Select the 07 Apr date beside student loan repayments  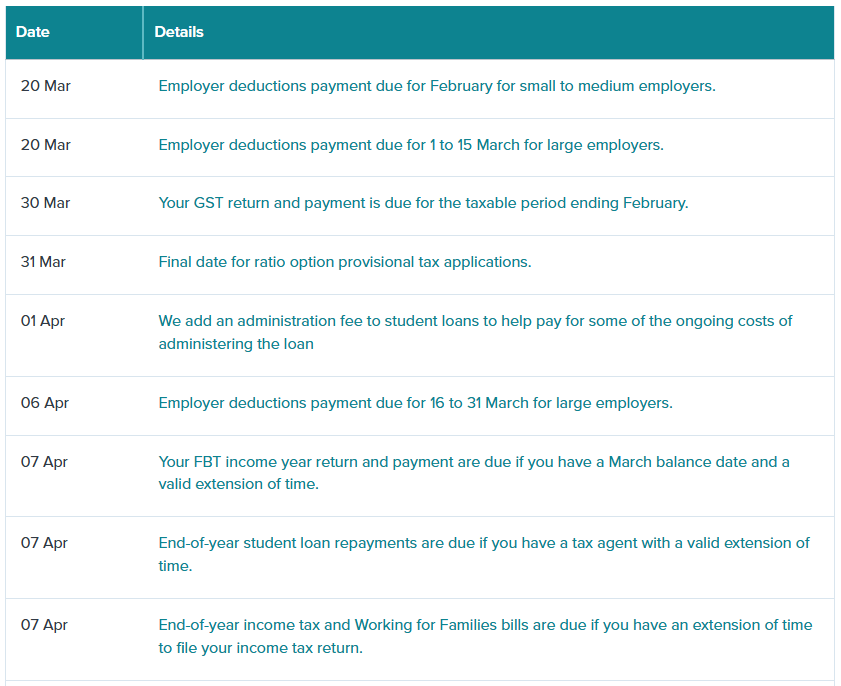click(45, 543)
